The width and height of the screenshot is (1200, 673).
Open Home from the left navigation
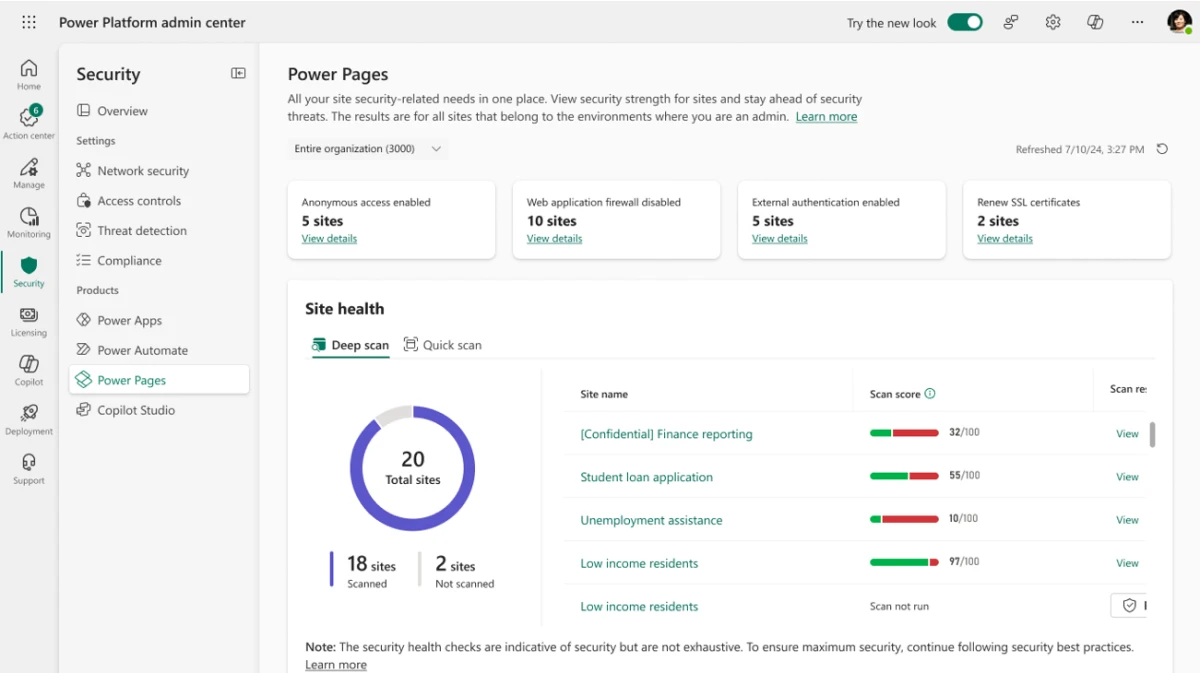point(28,72)
